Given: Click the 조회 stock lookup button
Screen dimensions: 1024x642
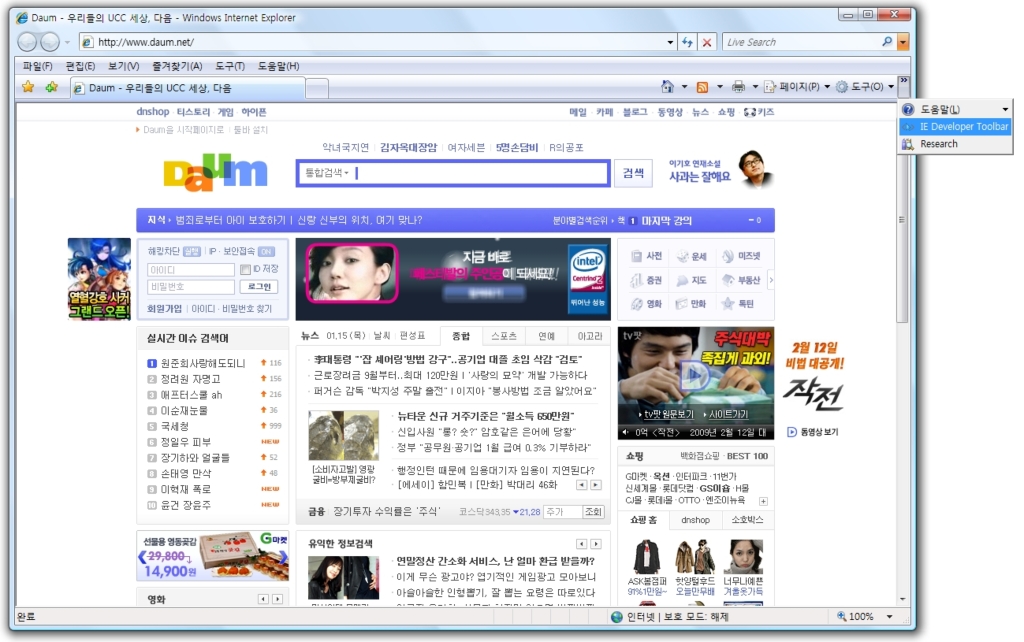Looking at the screenshot, I should coord(593,511).
